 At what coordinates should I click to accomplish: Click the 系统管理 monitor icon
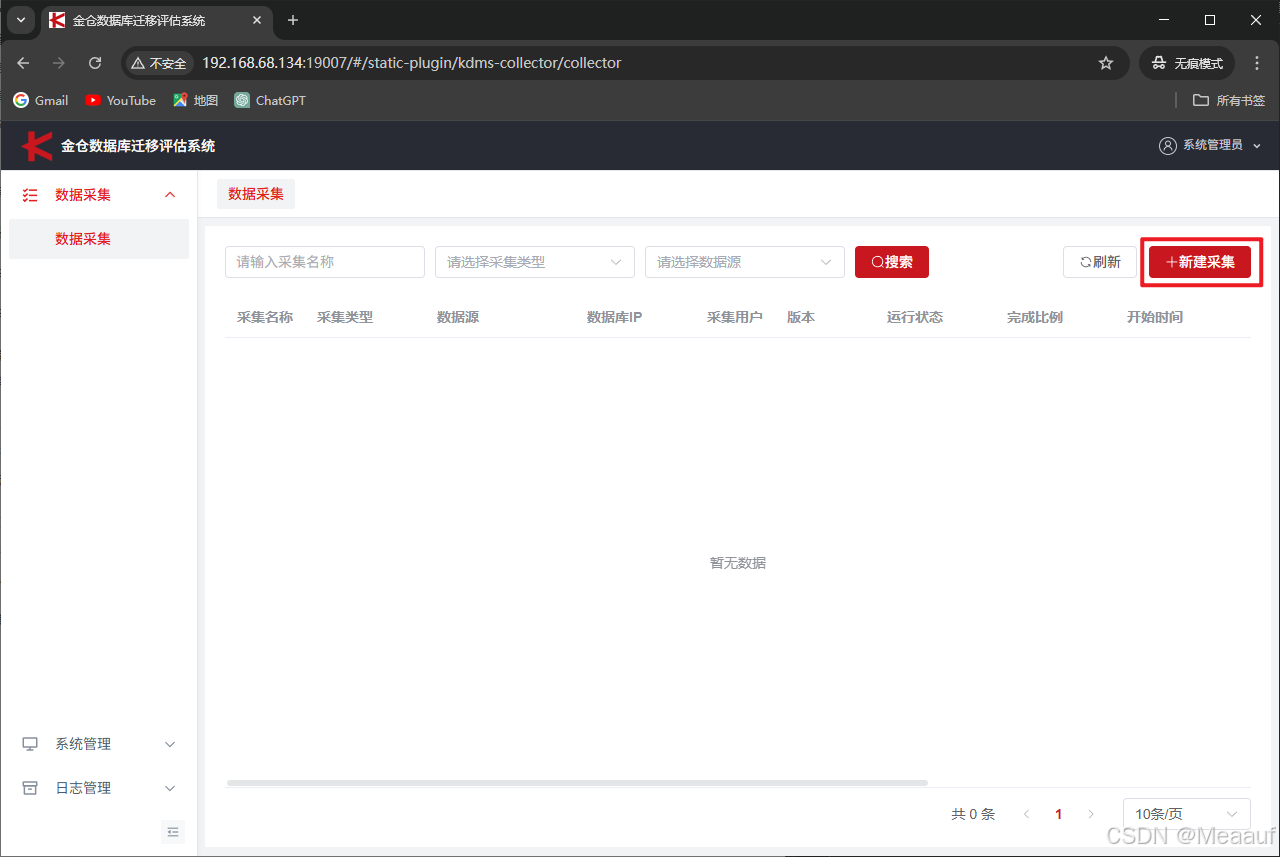[x=30, y=744]
